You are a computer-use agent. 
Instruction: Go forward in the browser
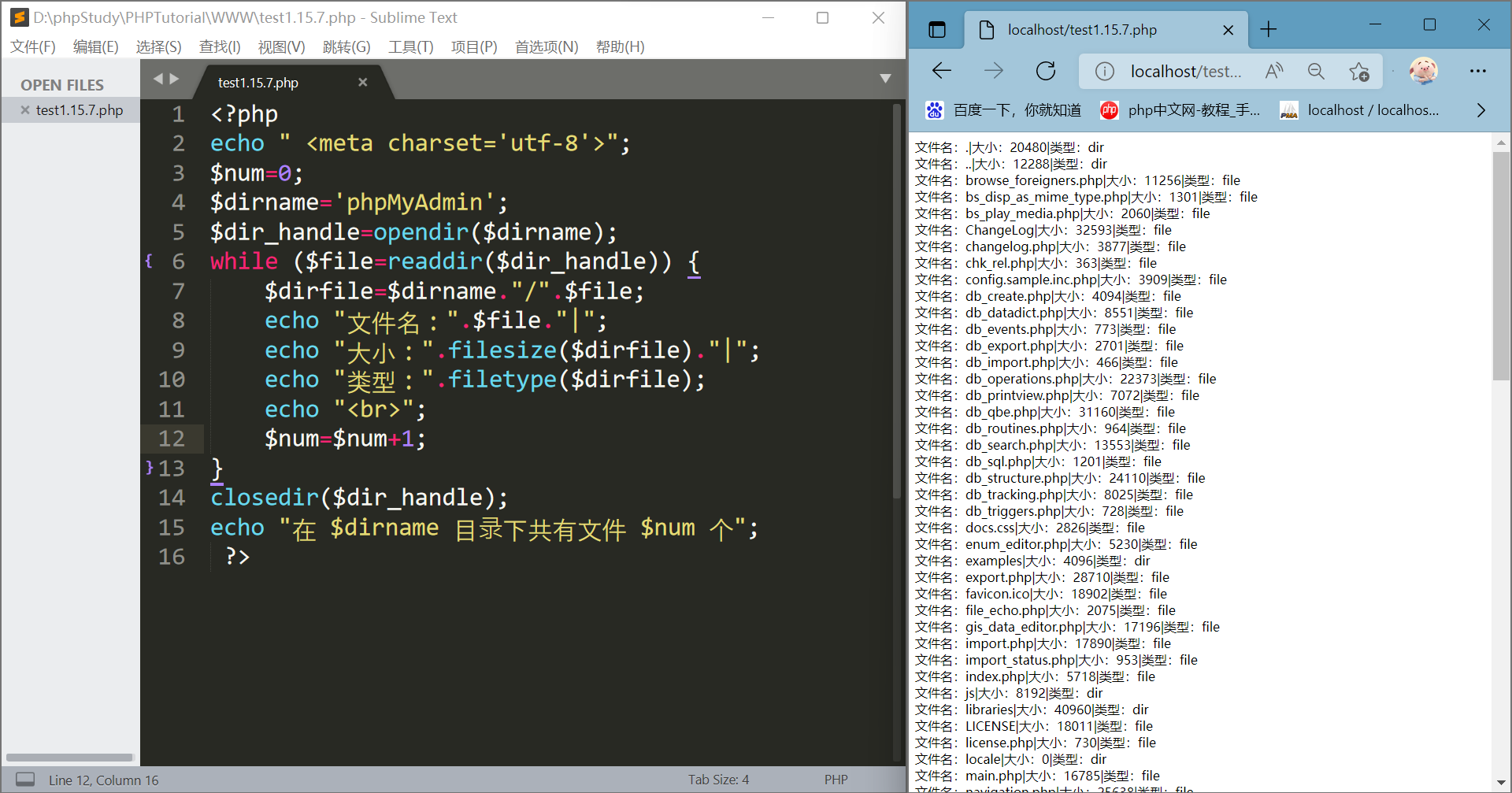994,71
